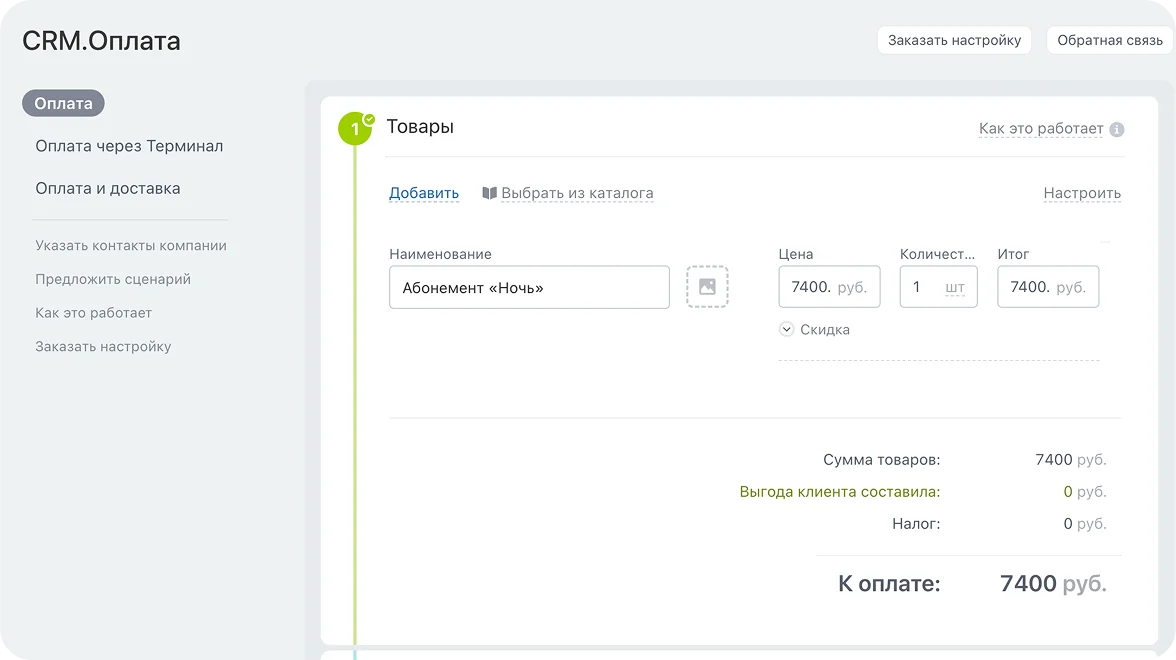Click the step 1 green circle marker
1176x660 pixels.
356,129
